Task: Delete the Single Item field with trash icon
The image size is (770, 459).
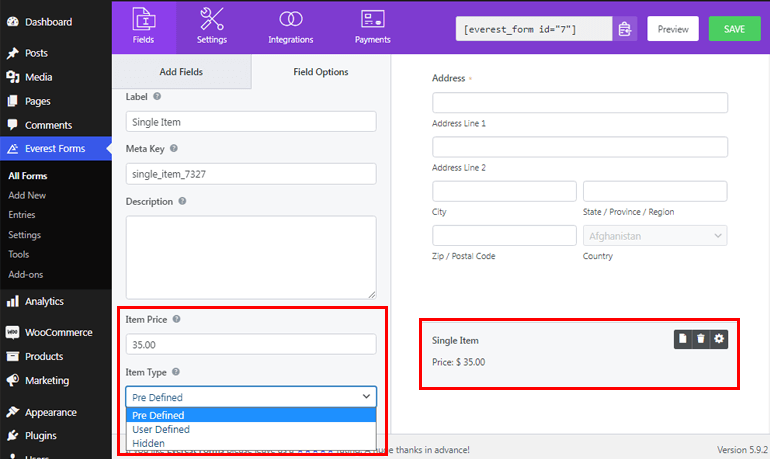Action: (x=701, y=339)
